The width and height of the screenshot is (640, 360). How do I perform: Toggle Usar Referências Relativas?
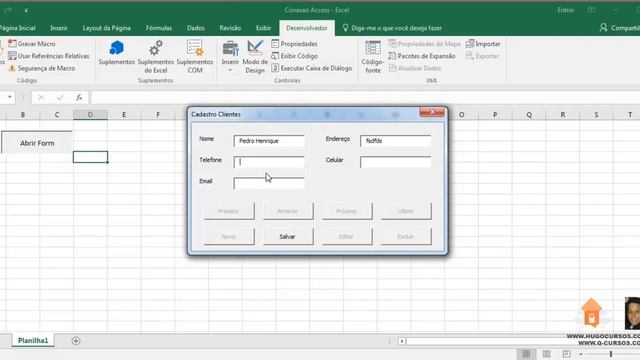49,56
